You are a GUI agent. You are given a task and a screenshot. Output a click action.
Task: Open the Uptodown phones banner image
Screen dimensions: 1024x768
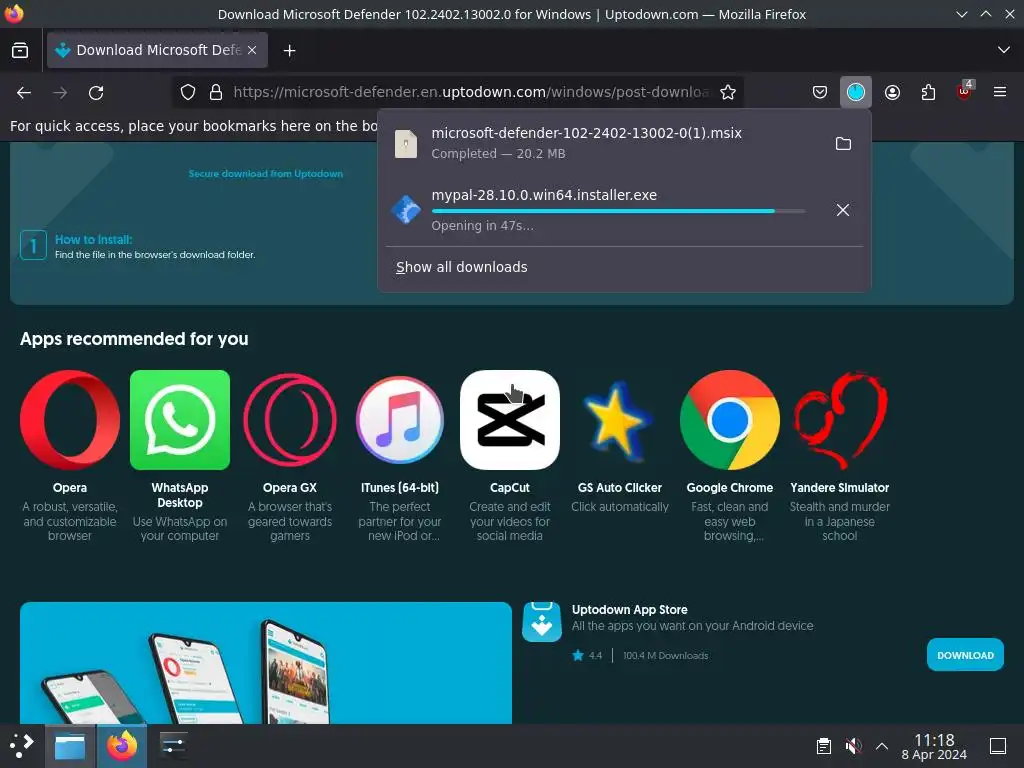click(x=266, y=663)
